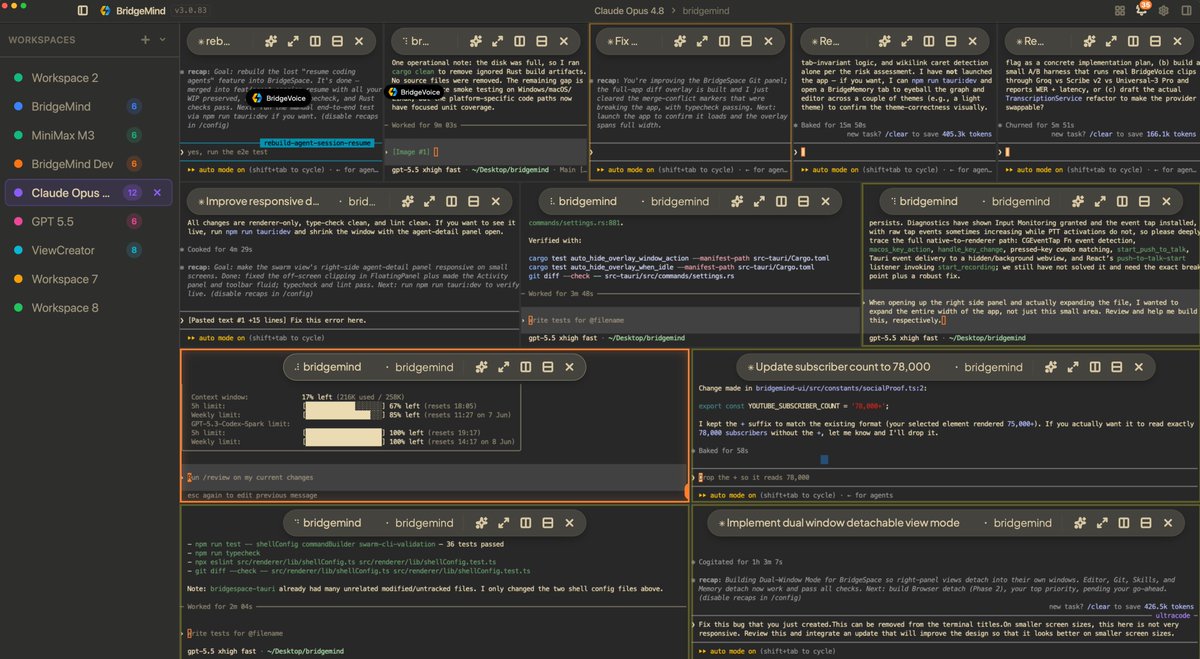Click the "rebuild-agent-session-resume" branch tag

coord(317,144)
